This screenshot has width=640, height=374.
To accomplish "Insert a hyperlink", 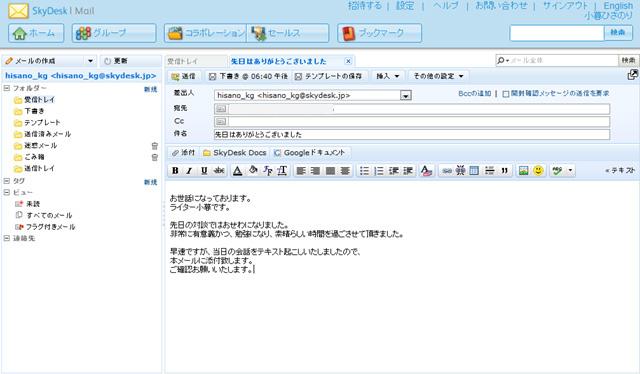I will (447, 171).
